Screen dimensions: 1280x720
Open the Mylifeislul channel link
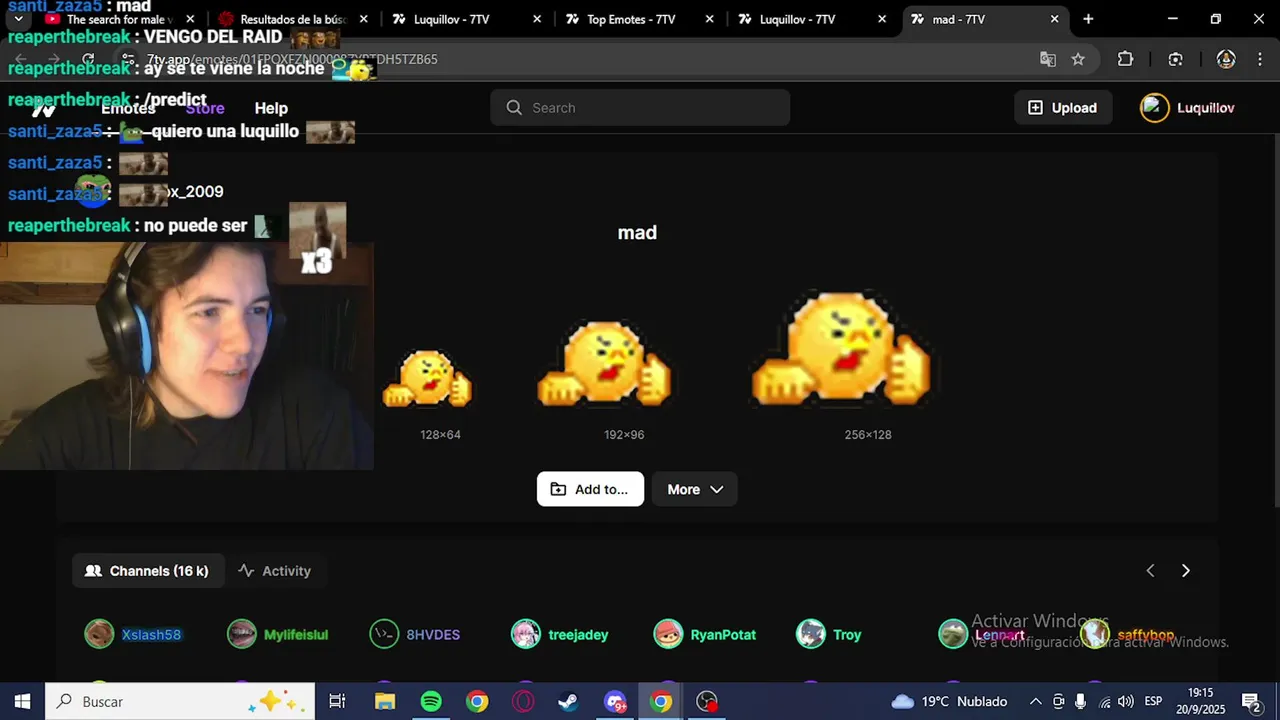pyautogui.click(x=296, y=635)
